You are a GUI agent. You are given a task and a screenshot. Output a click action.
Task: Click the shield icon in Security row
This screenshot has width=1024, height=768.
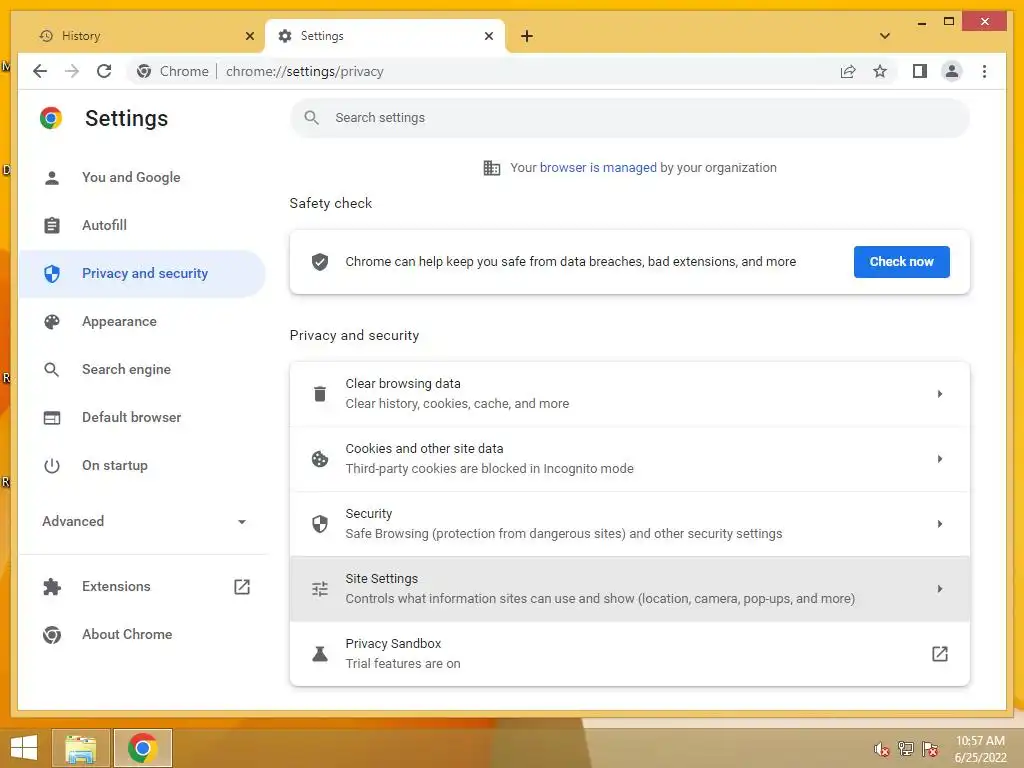(320, 524)
